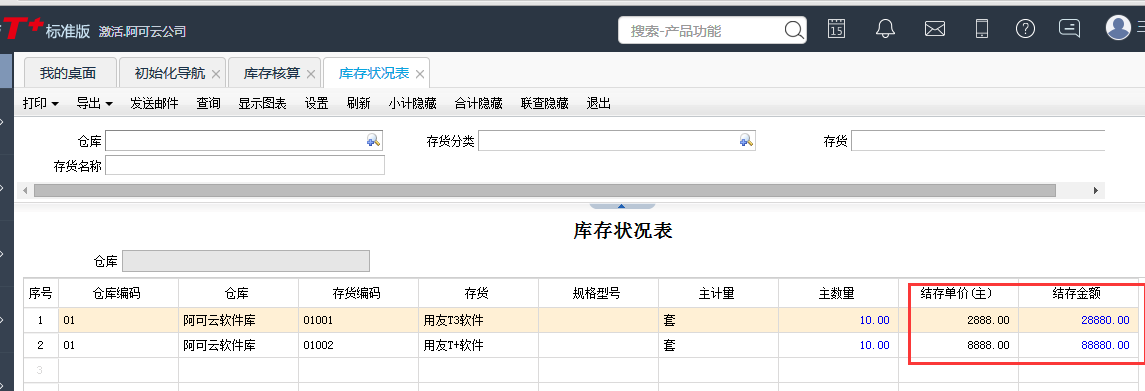
Task: Open notifications bell icon
Action: (885, 29)
